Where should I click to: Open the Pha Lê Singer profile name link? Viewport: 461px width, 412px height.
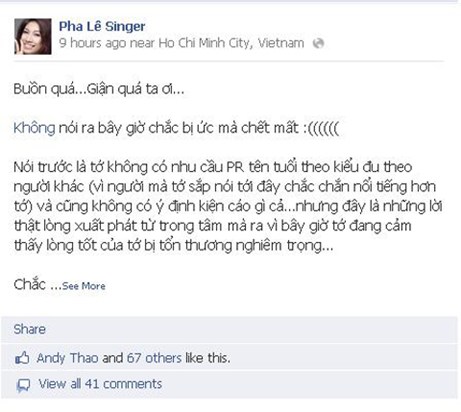click(102, 26)
